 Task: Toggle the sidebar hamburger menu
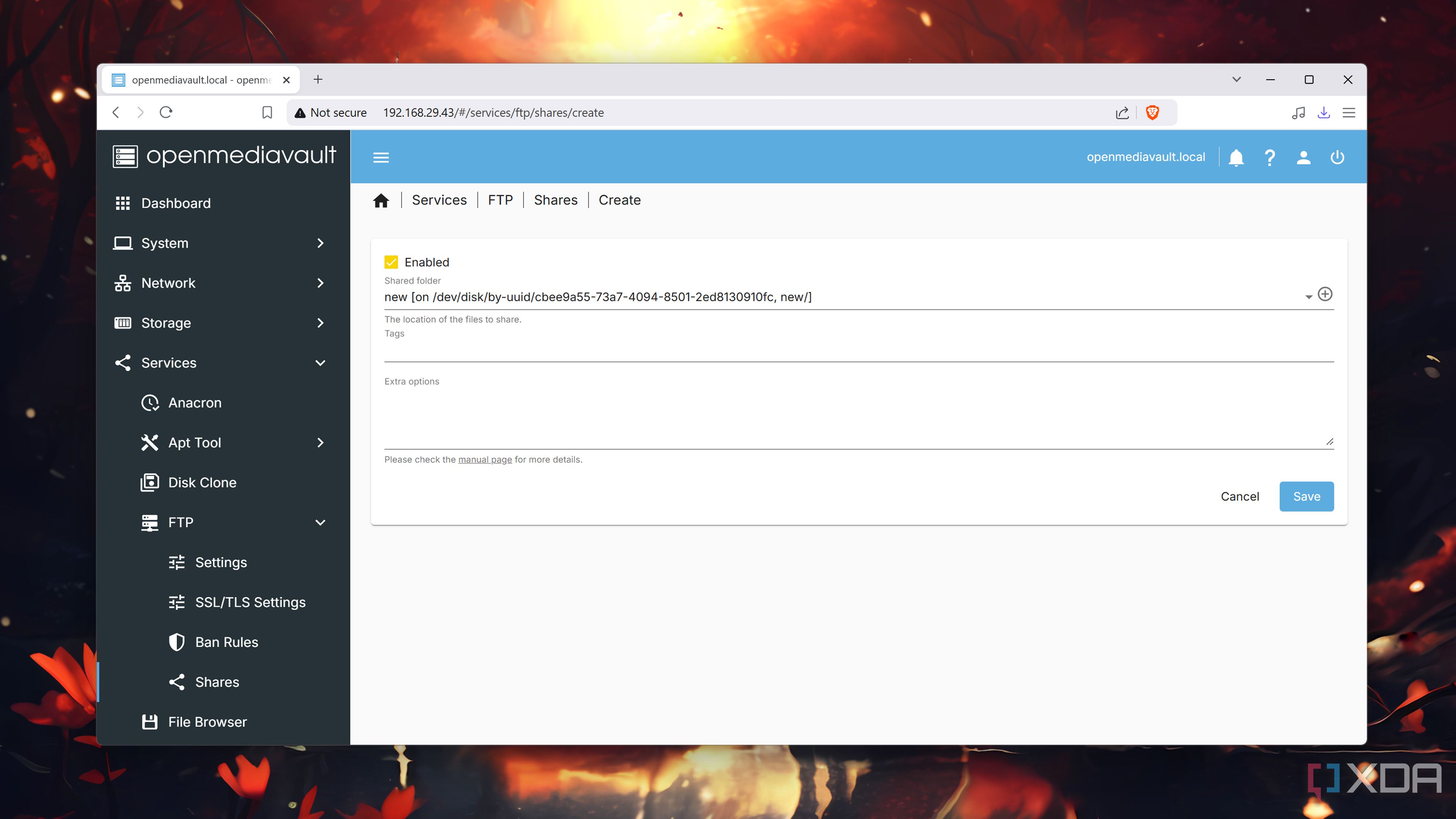click(x=381, y=157)
